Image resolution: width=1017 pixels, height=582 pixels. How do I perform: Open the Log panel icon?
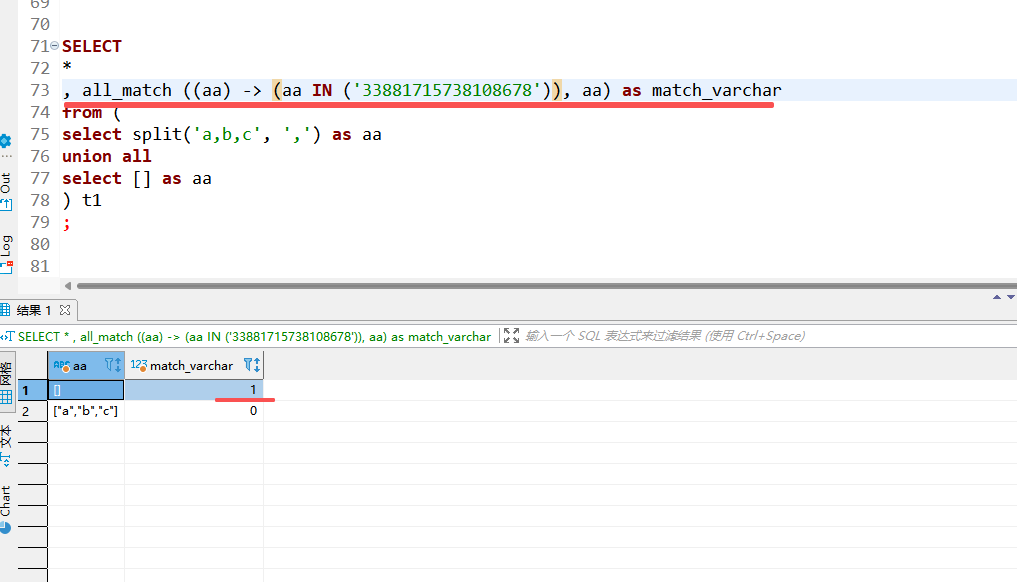(5, 254)
